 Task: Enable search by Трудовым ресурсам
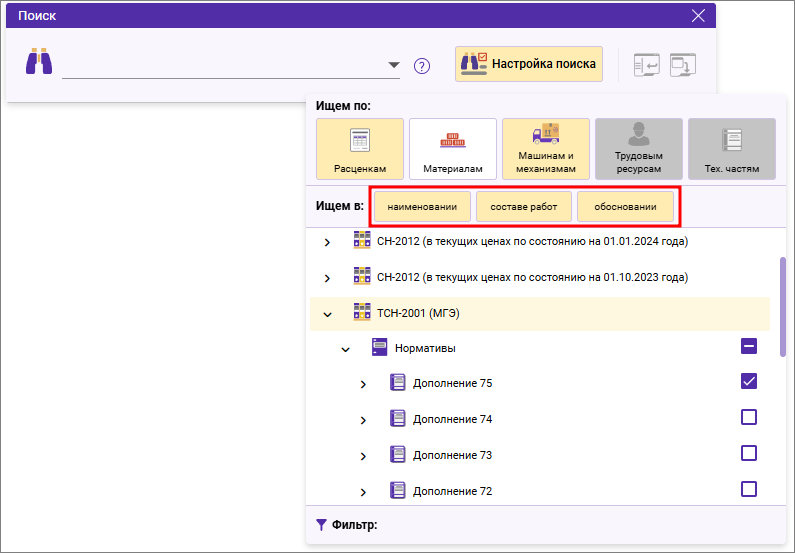click(x=639, y=148)
